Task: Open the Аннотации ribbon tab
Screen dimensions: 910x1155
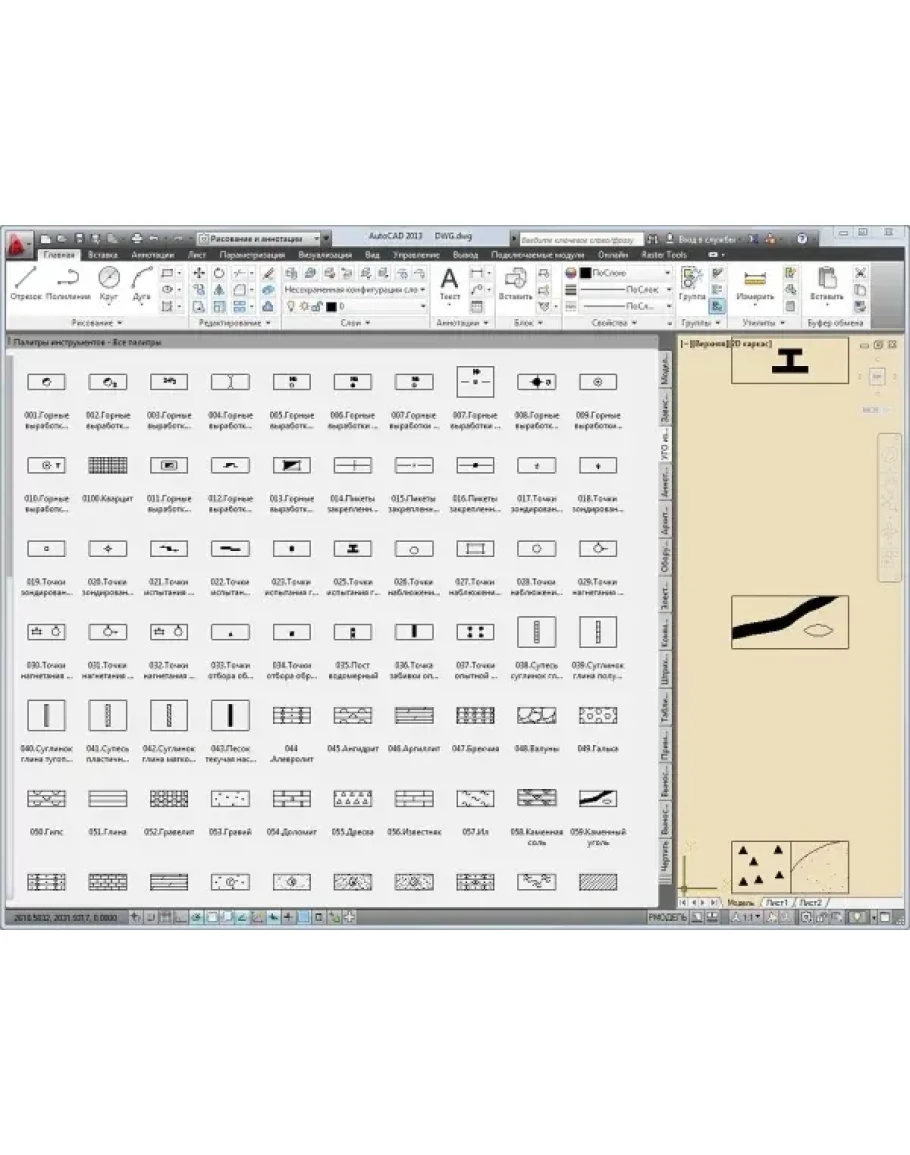Action: click(x=153, y=255)
